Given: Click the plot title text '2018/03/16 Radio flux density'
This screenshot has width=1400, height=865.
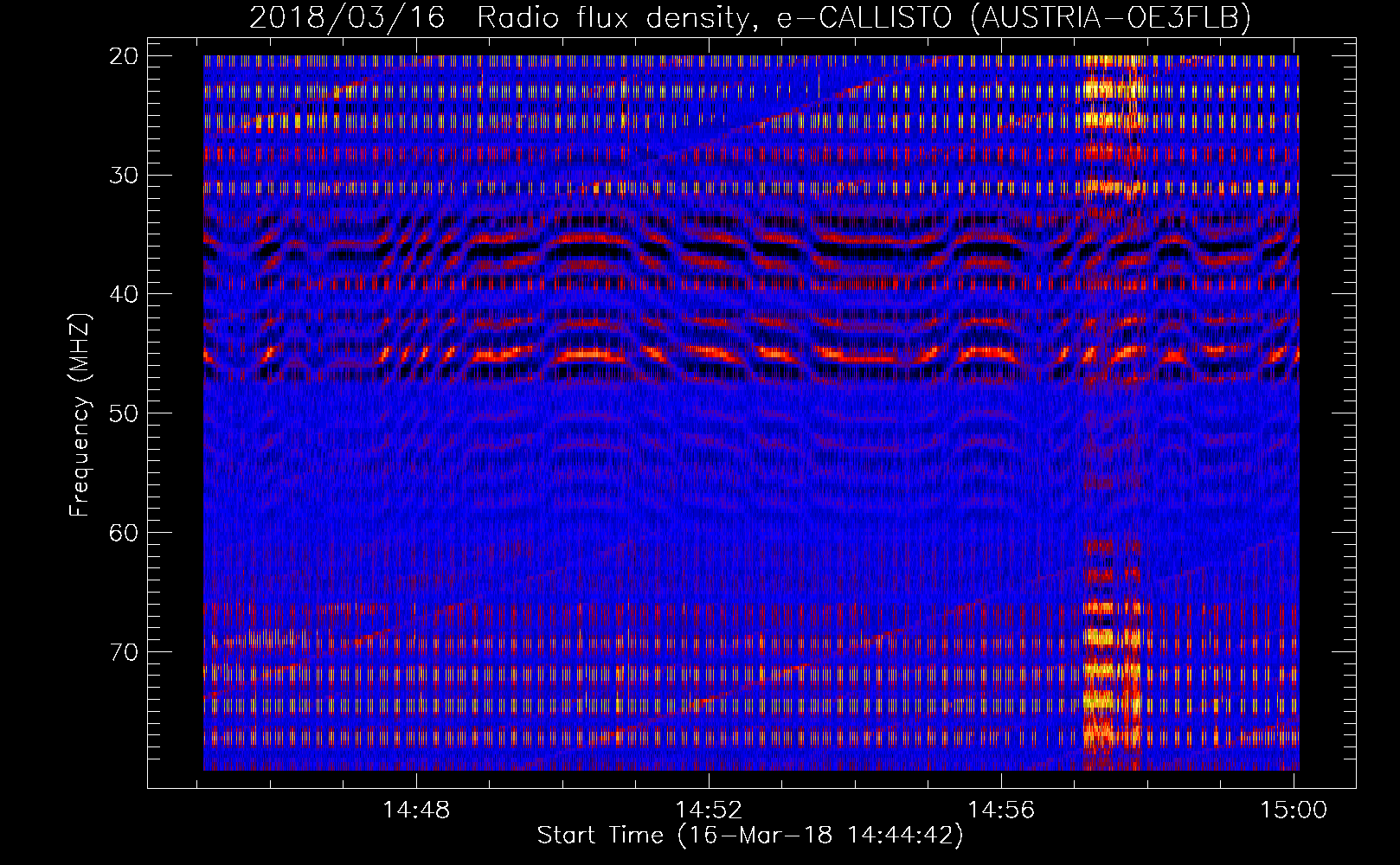Looking at the screenshot, I should point(498,17).
